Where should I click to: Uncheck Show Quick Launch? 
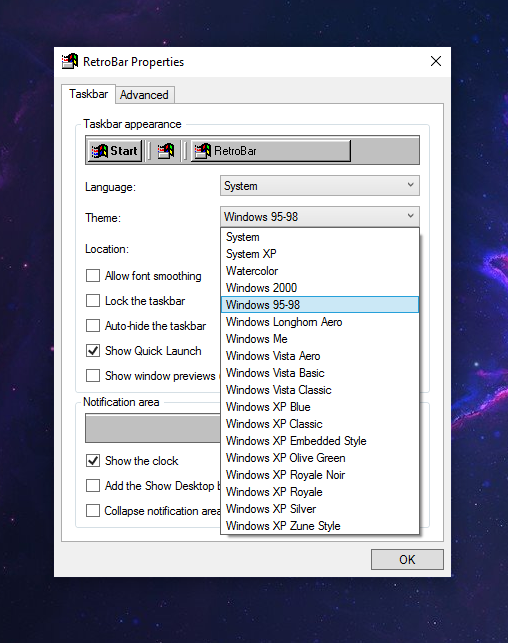(x=93, y=351)
